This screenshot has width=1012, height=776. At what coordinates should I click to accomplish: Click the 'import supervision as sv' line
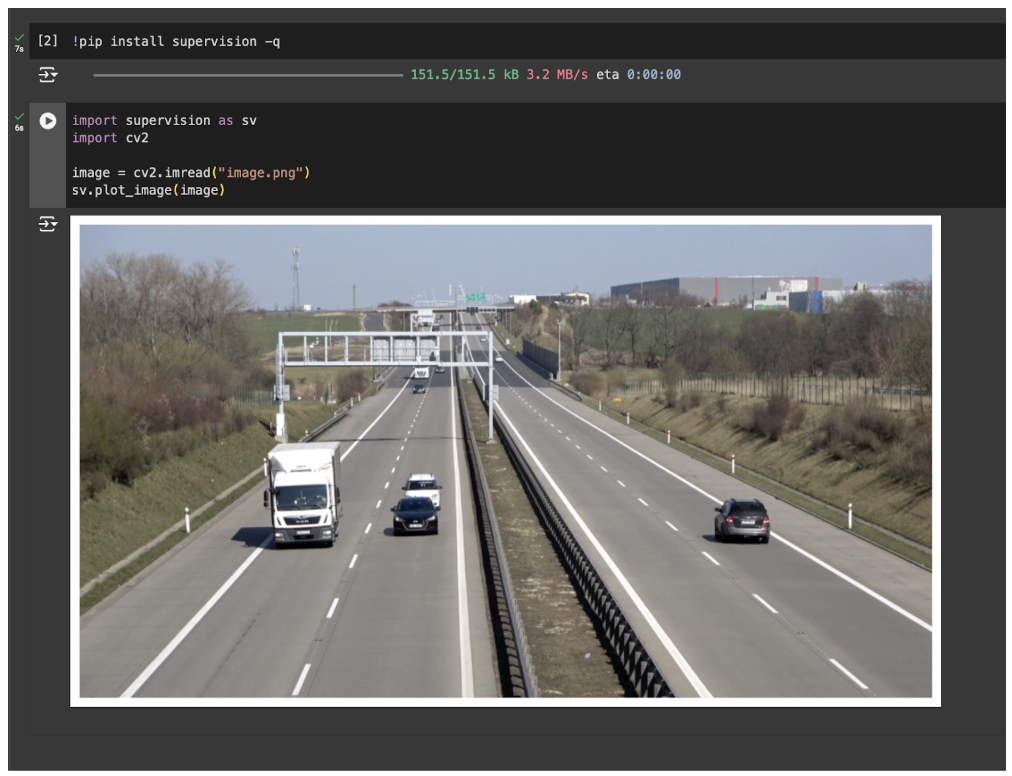coord(164,120)
